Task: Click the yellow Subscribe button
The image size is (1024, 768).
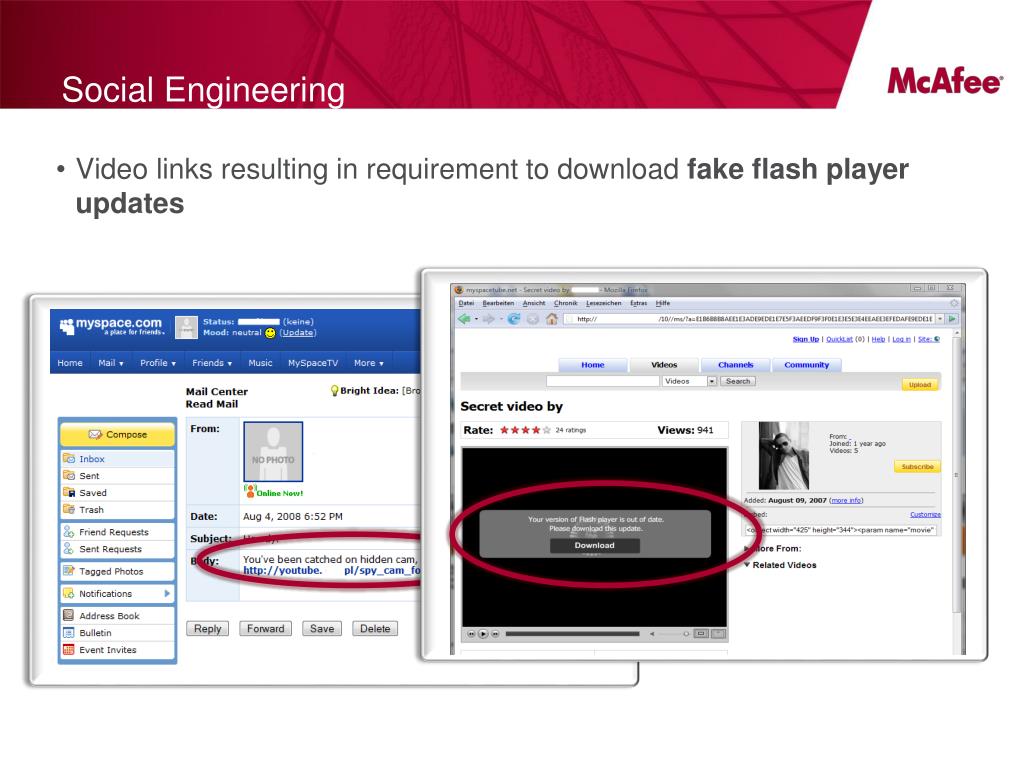Action: [x=918, y=467]
